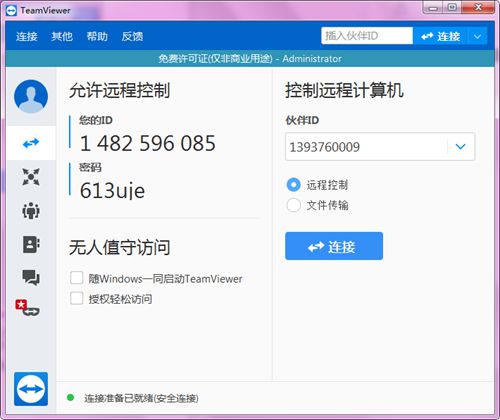Open the Augmented Reality sidebar icon
This screenshot has width=500, height=420.
coord(28,308)
